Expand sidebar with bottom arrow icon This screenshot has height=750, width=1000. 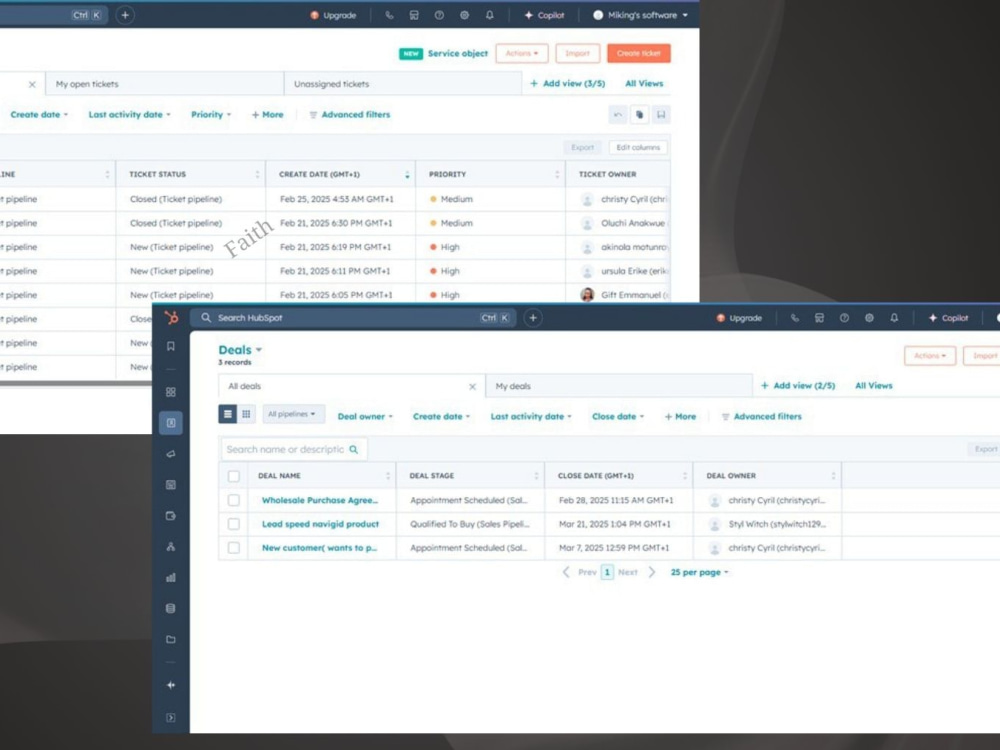point(171,718)
